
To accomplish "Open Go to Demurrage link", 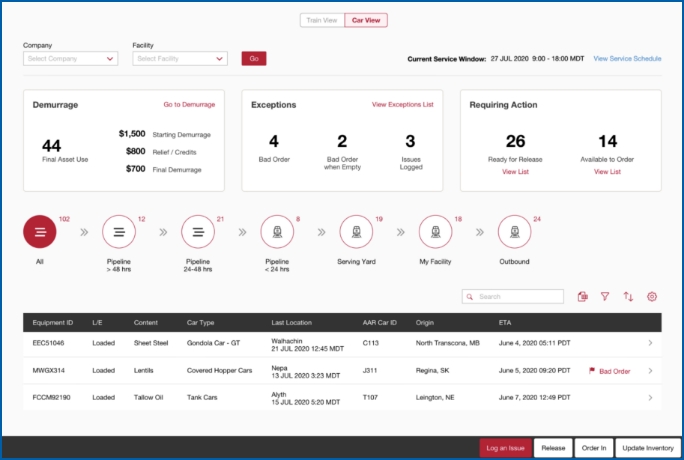I will 189,105.
